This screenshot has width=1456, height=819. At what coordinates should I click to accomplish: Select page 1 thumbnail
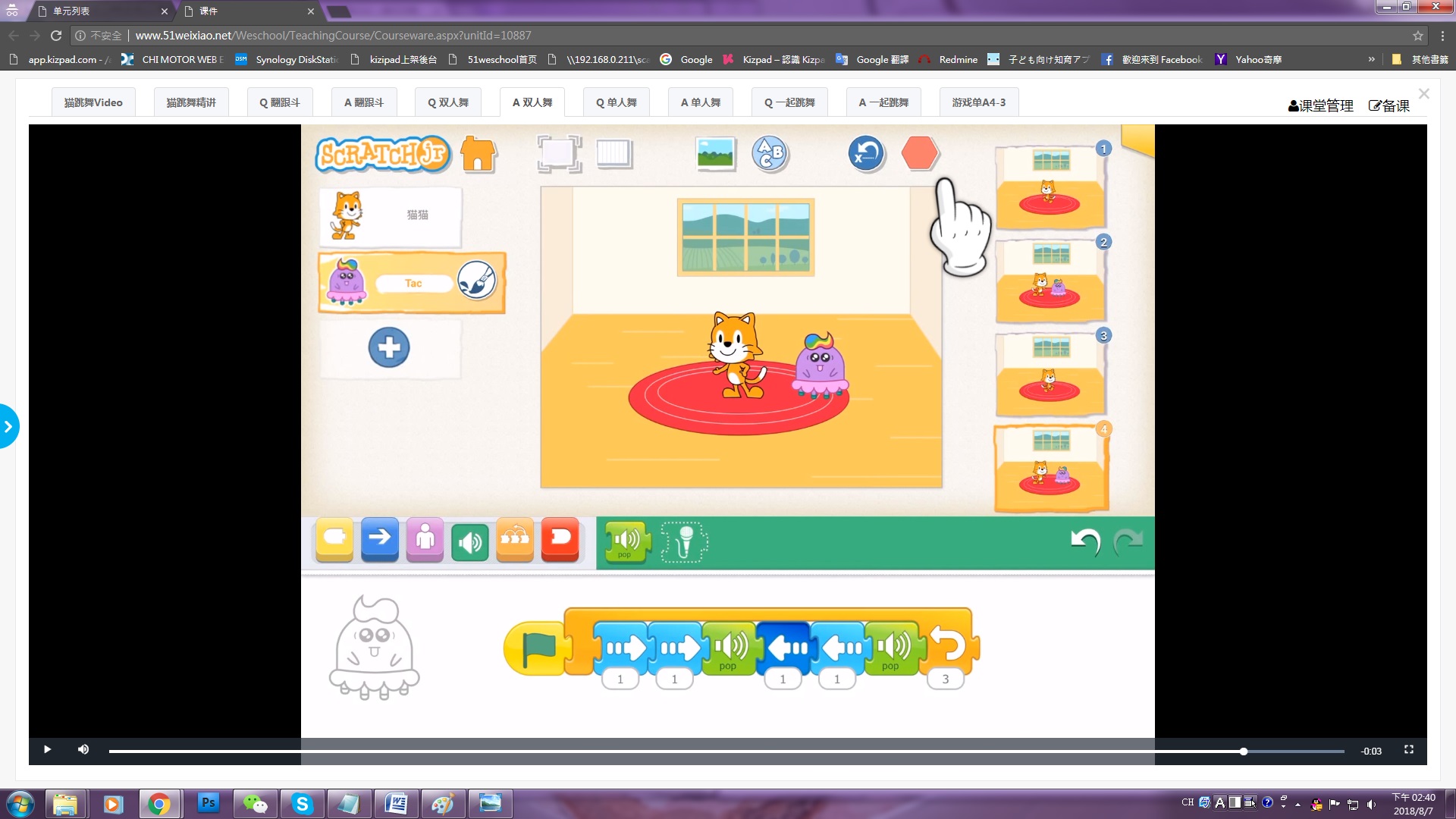click(x=1050, y=187)
